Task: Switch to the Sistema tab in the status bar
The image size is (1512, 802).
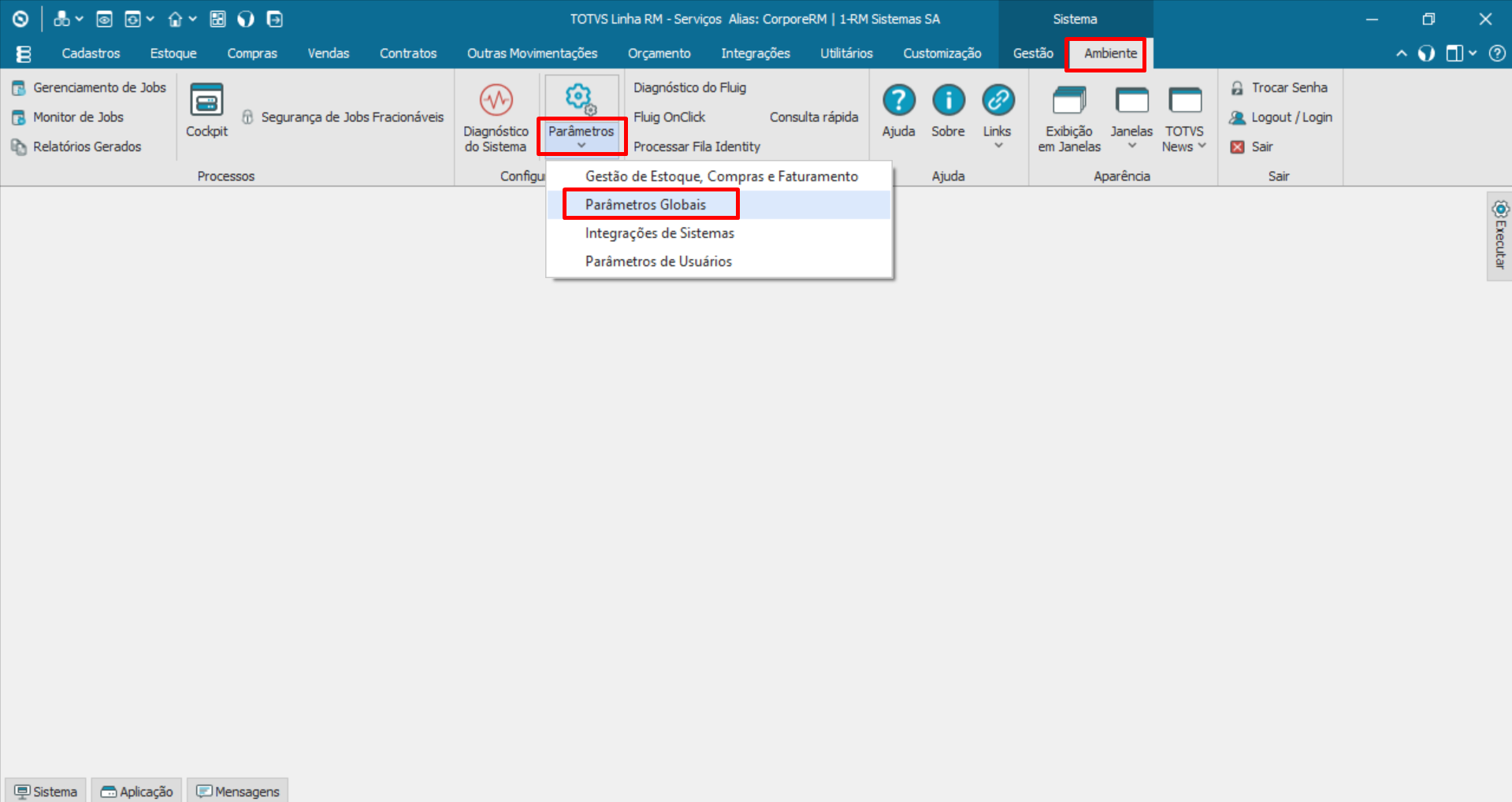Action: [x=46, y=791]
